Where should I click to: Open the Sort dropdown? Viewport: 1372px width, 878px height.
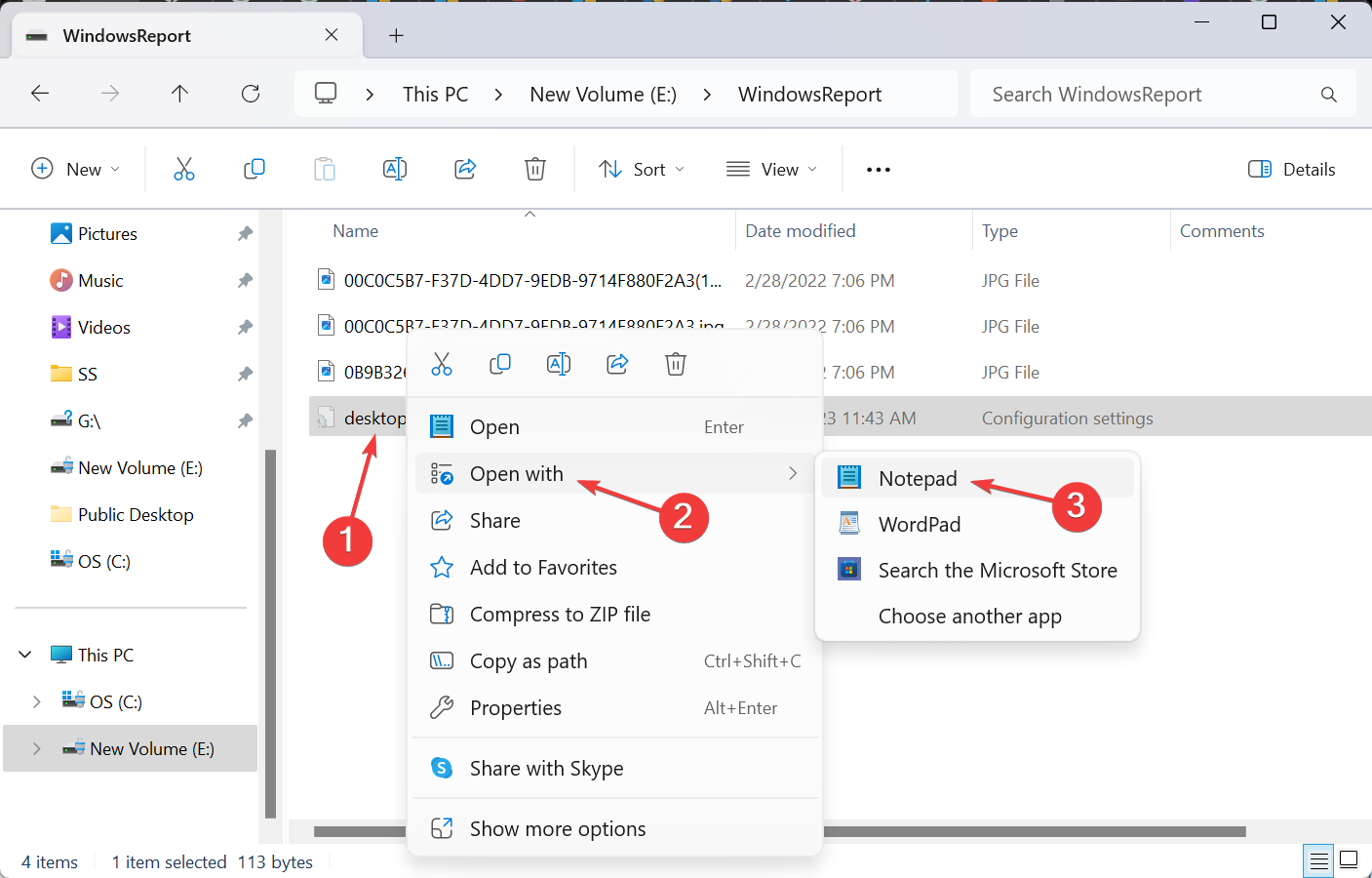coord(642,169)
